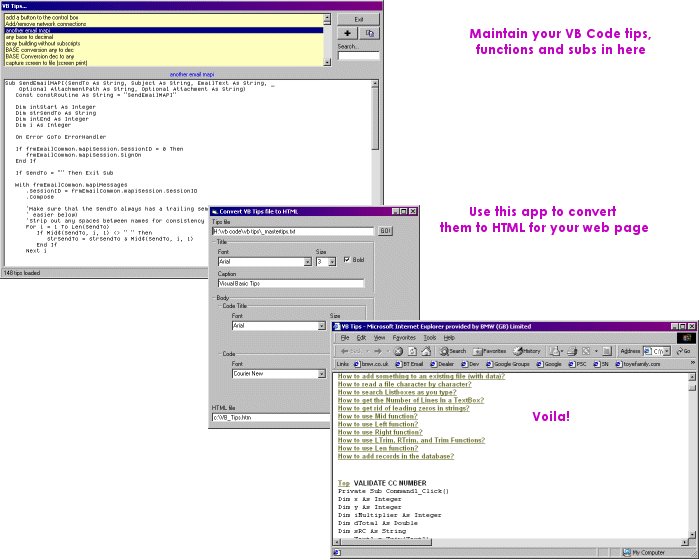The image size is (700, 560).
Task: Open Search in the IE toolbar
Action: 452,351
